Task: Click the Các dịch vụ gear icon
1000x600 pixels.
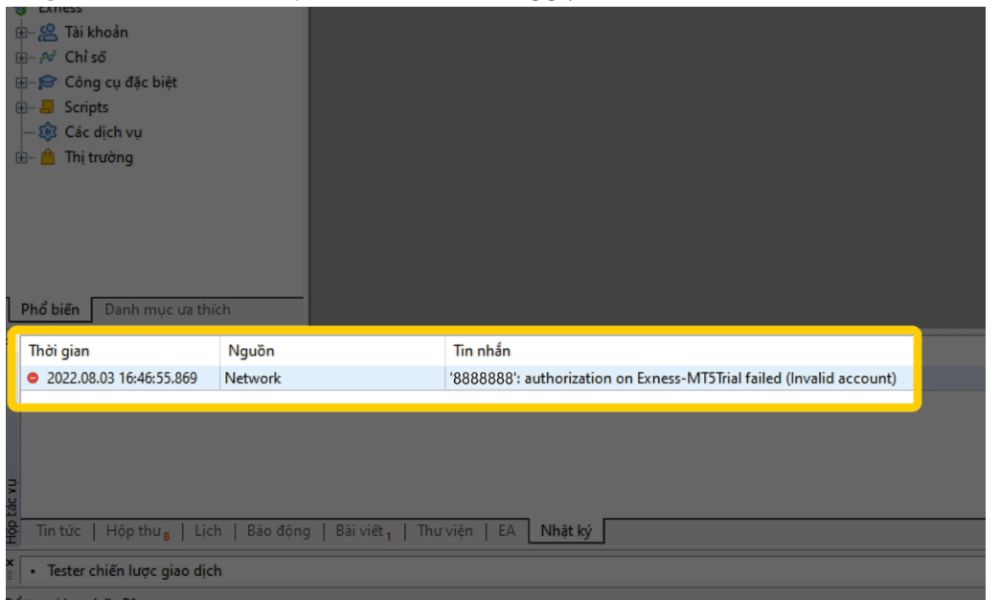Action: pyautogui.click(x=47, y=132)
